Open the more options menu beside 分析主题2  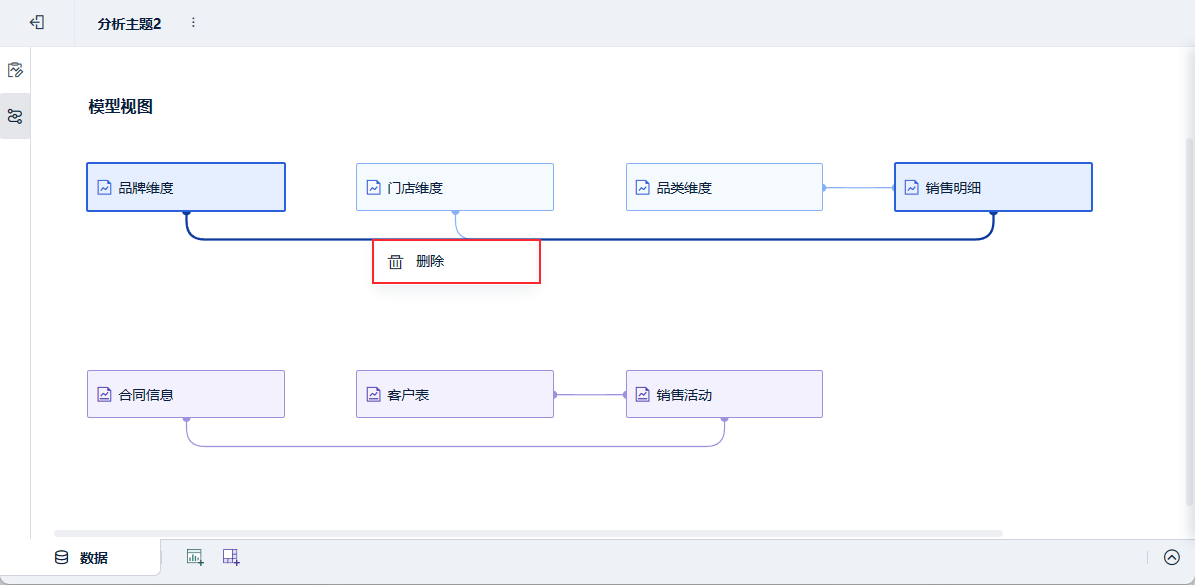193,22
